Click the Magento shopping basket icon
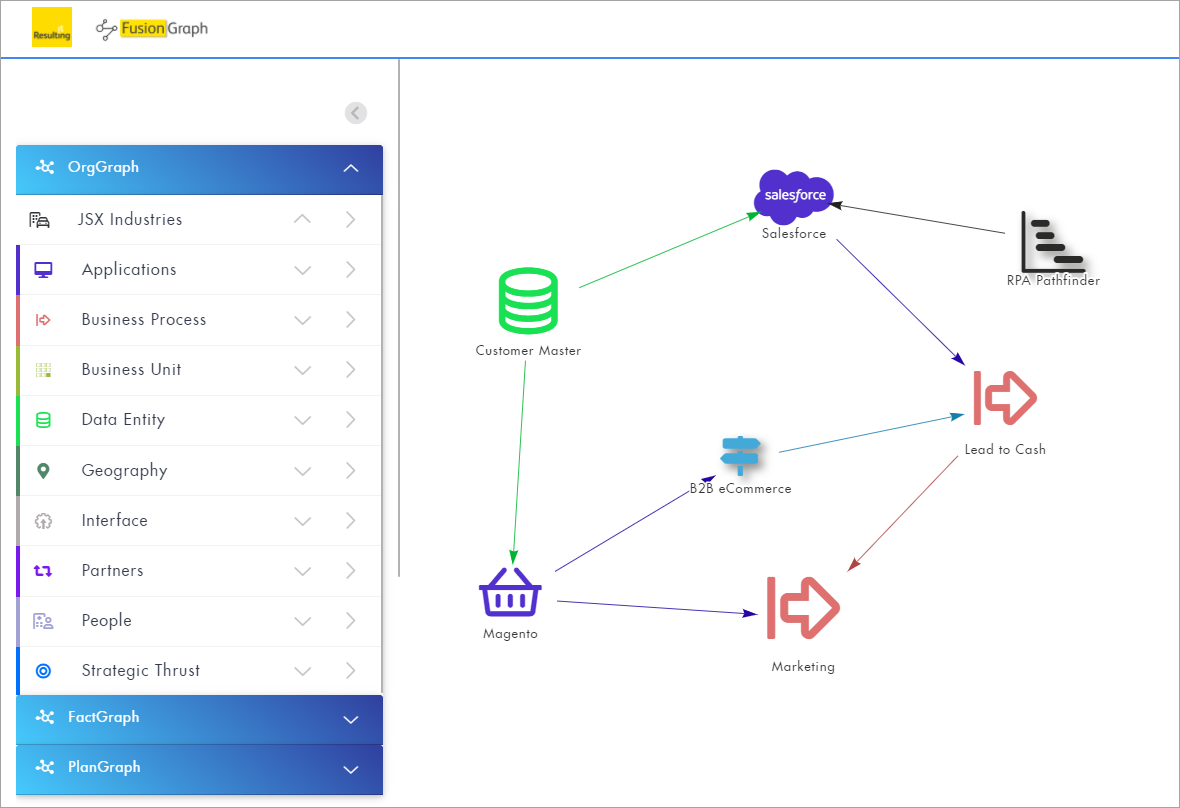 (510, 591)
